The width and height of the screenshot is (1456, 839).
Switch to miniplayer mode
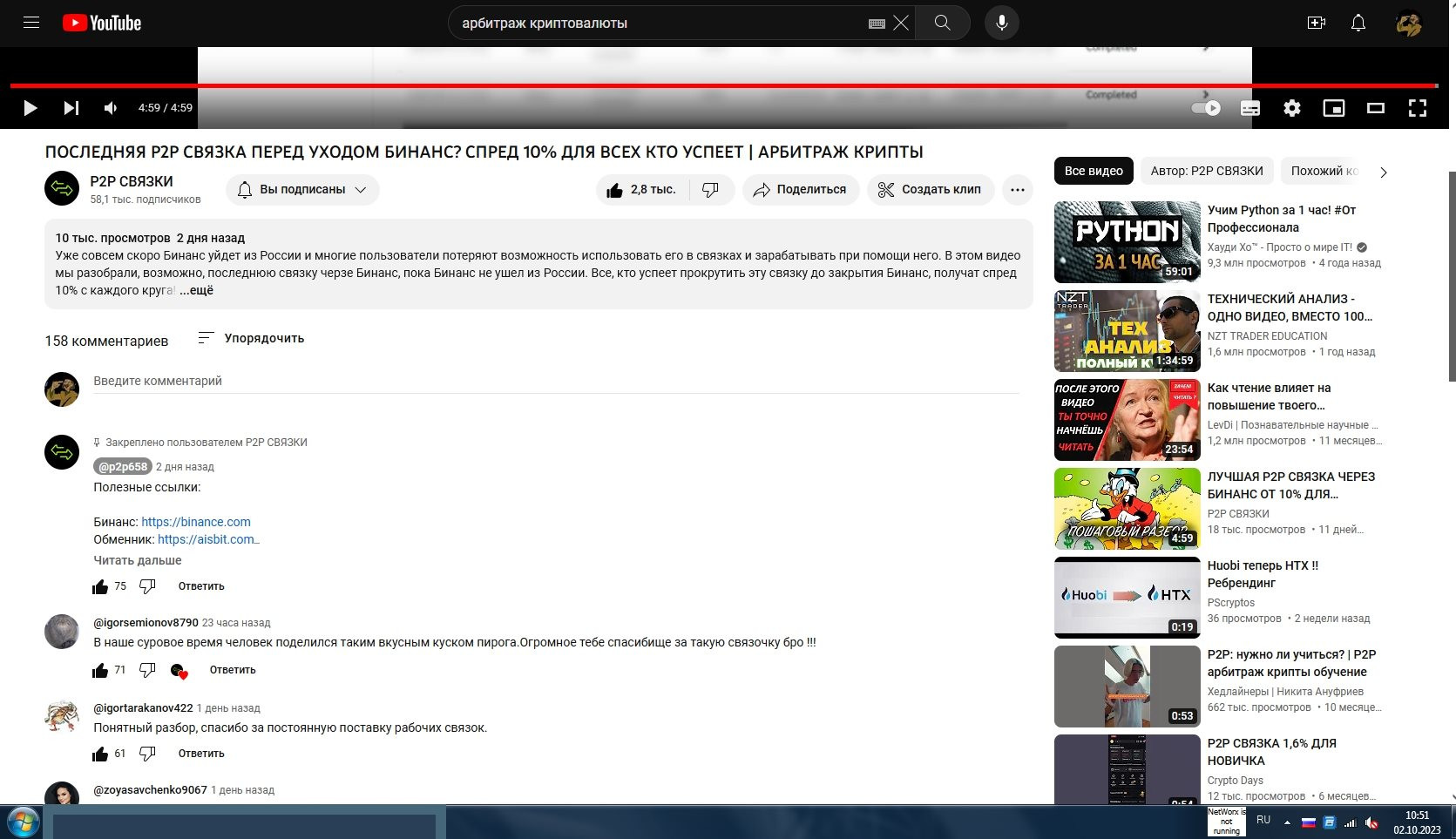[x=1334, y=108]
